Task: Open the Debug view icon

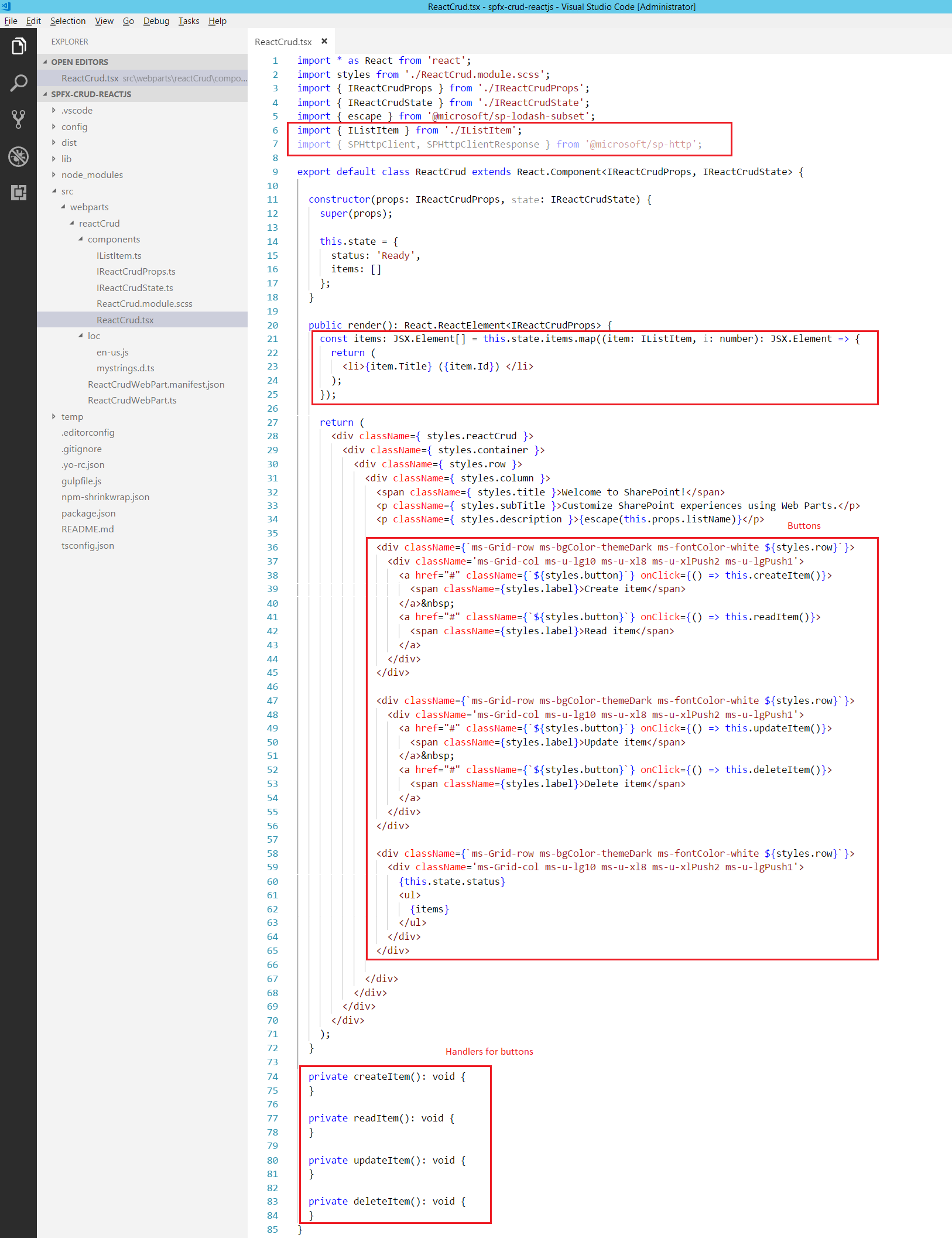Action: coord(18,156)
